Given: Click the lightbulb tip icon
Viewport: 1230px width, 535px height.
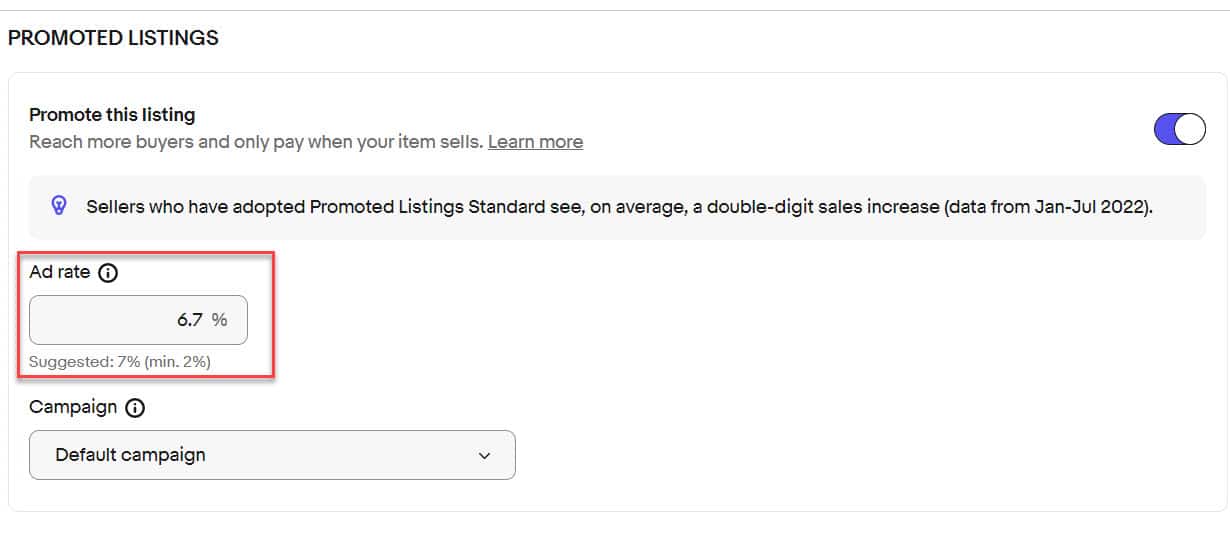Looking at the screenshot, I should pos(59,206).
